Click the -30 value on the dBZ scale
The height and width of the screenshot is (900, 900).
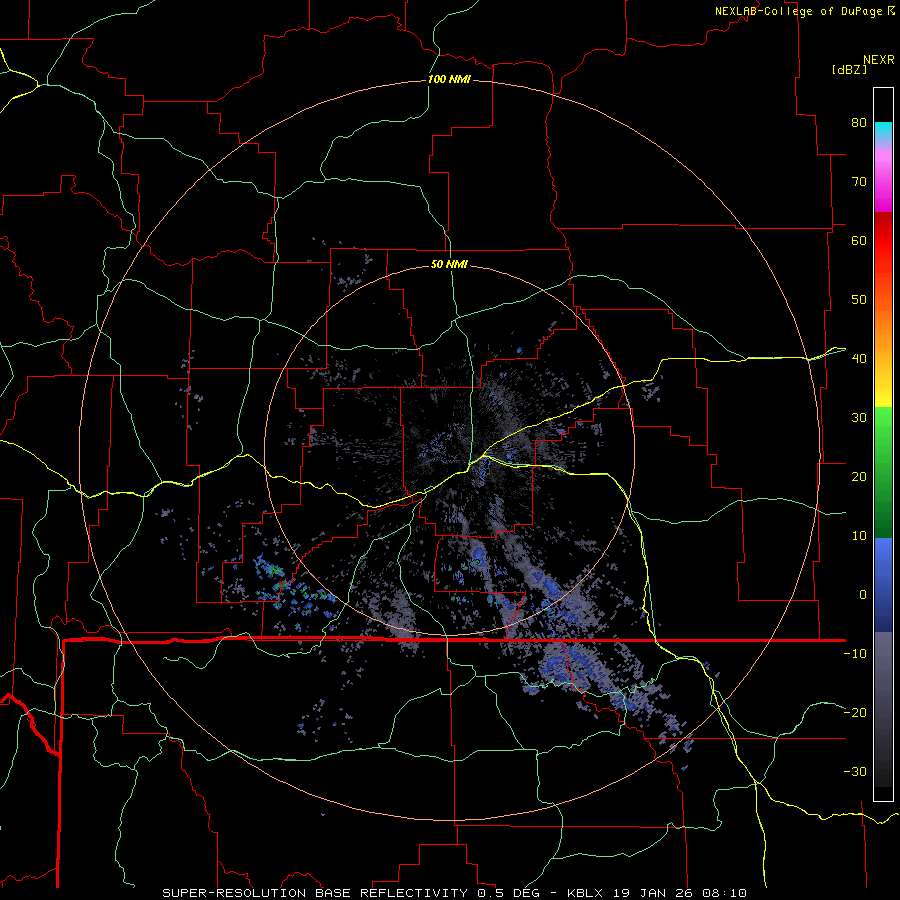coord(855,771)
